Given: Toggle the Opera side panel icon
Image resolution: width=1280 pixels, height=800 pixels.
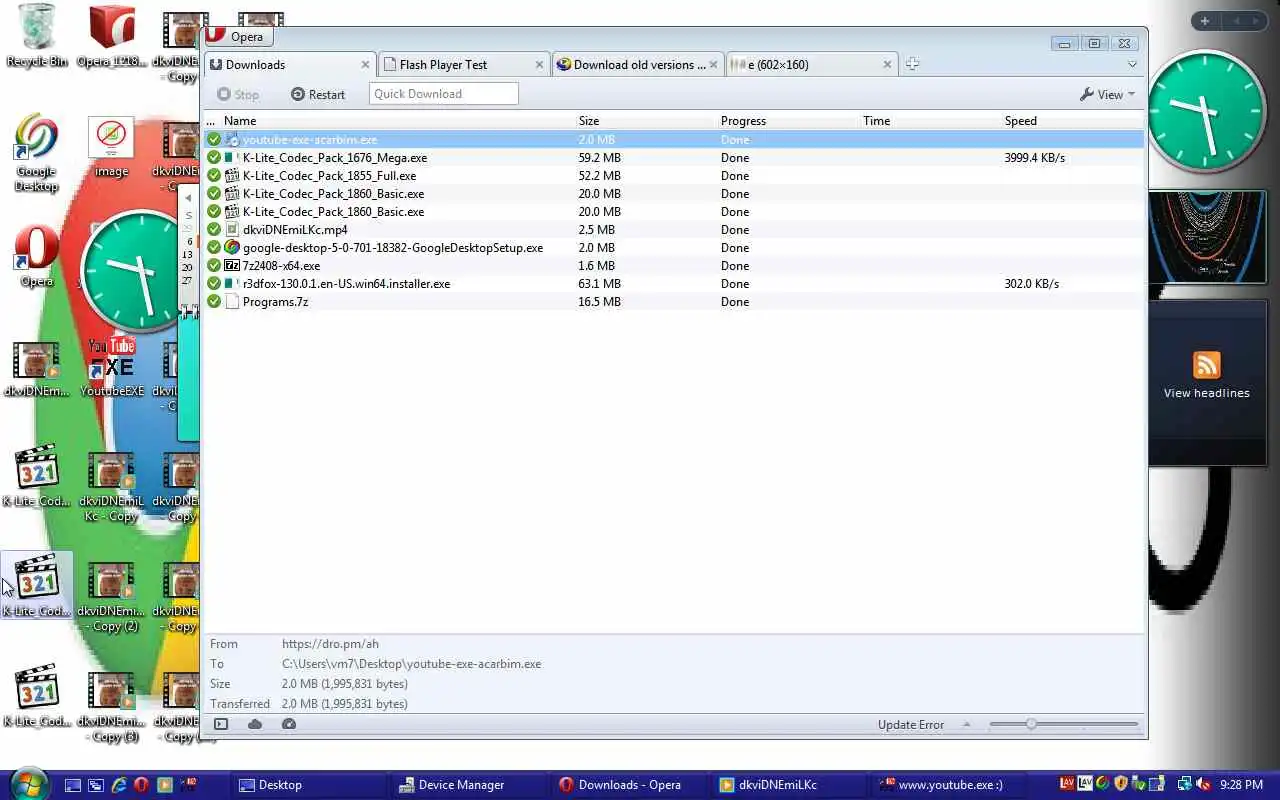Looking at the screenshot, I should [221, 724].
